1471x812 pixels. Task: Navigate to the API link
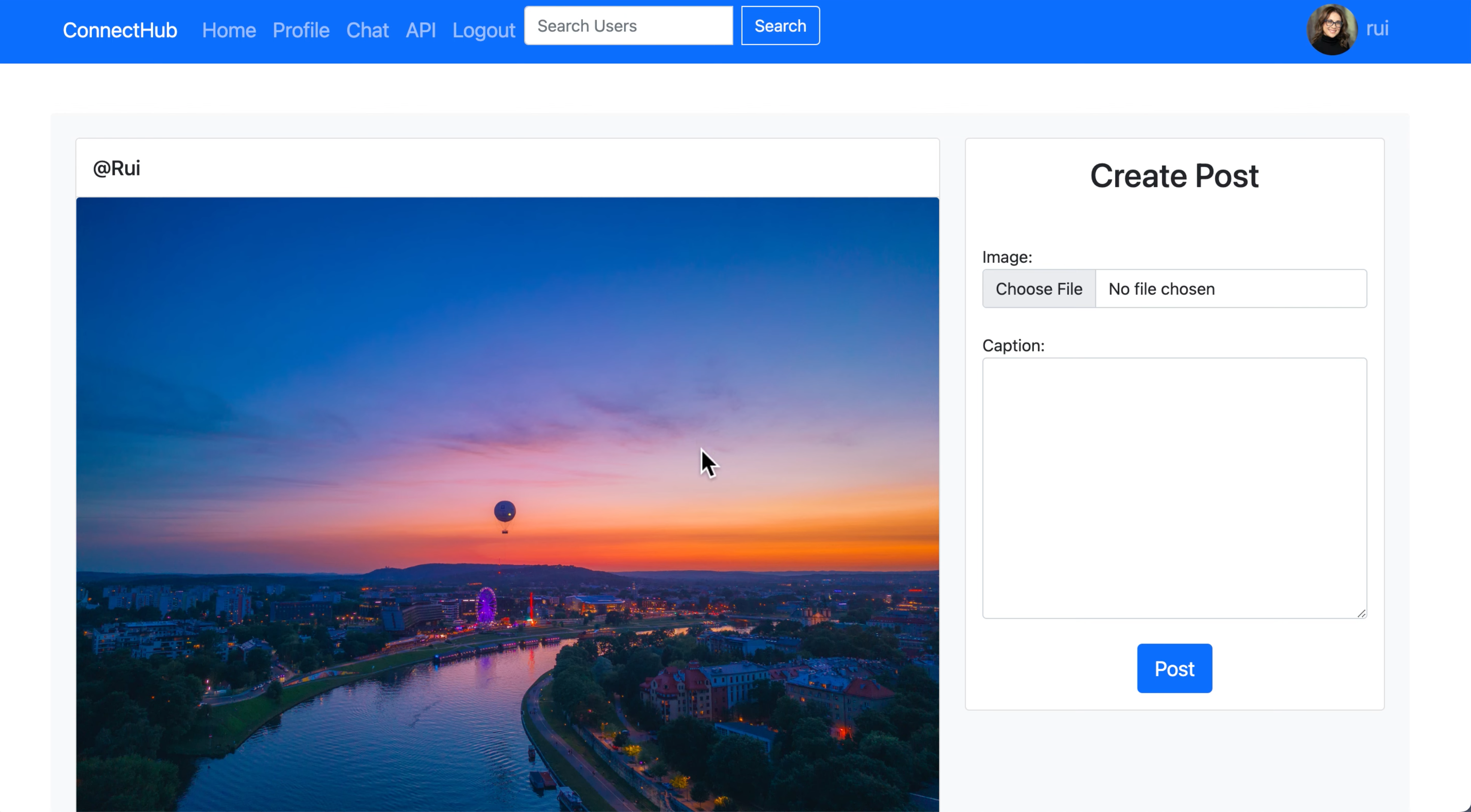click(x=420, y=30)
